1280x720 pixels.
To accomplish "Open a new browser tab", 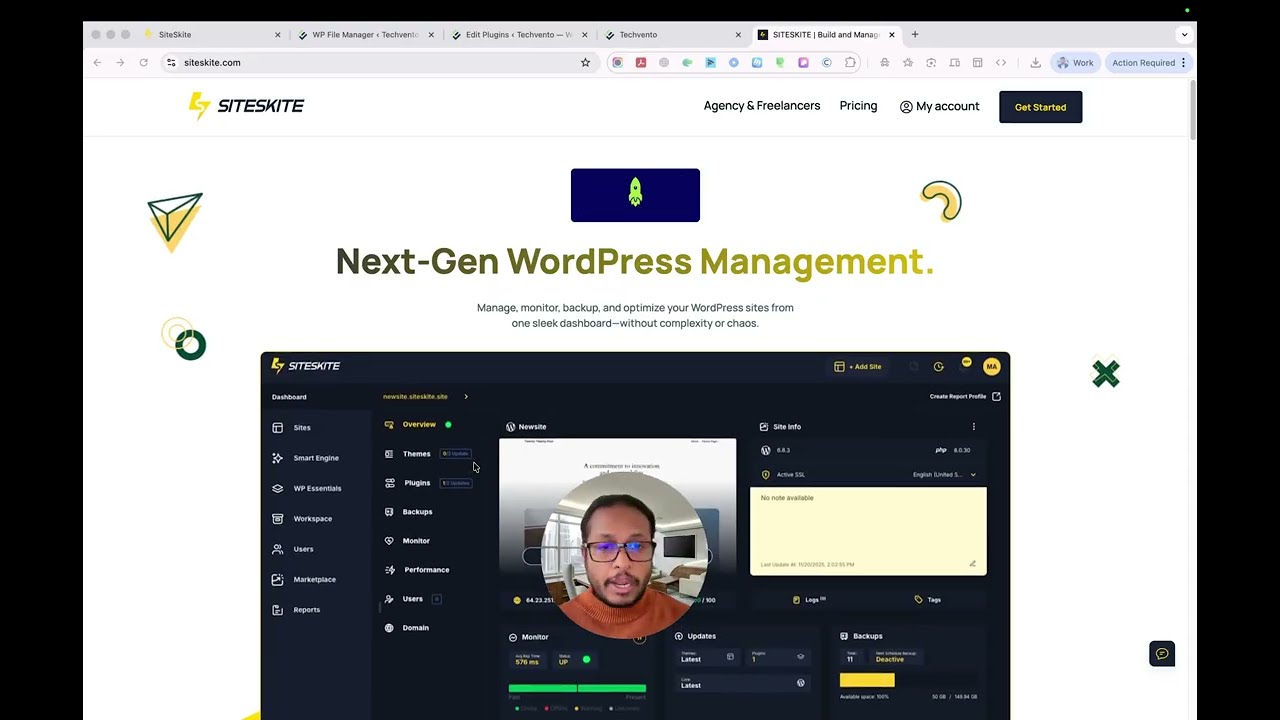I will 914,35.
